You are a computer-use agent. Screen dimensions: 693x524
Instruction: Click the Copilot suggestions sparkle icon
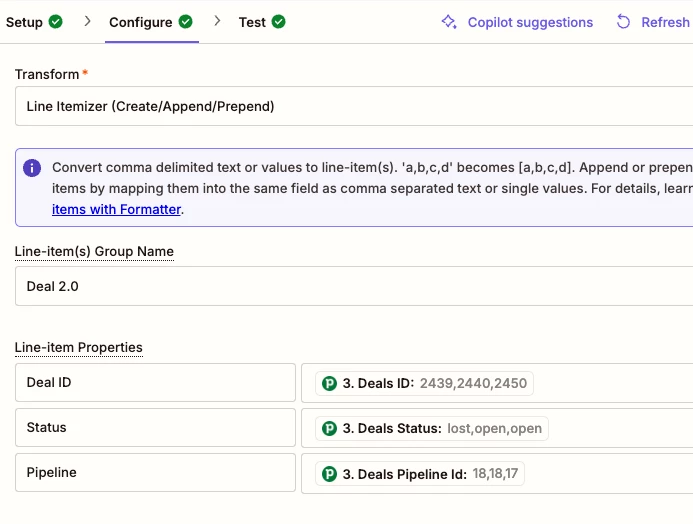pos(450,22)
